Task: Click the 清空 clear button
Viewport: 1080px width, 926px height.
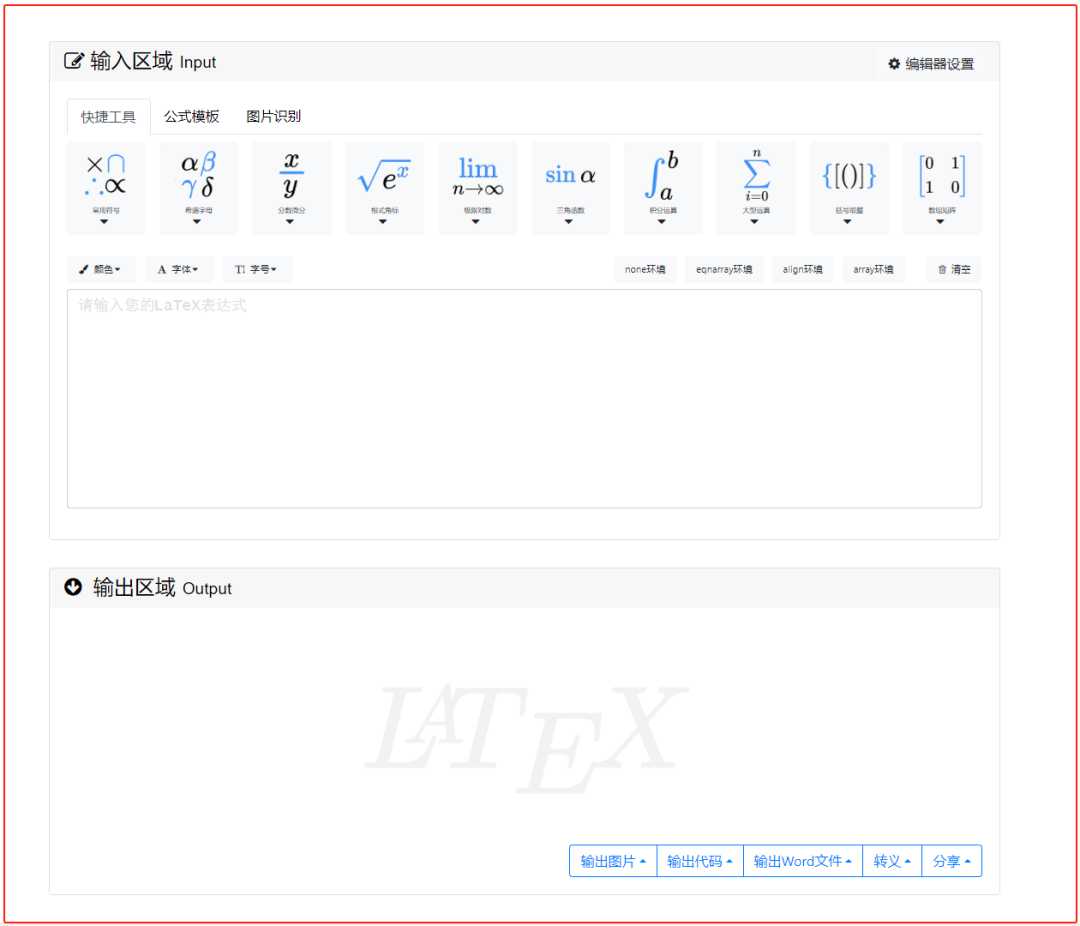Action: click(953, 269)
